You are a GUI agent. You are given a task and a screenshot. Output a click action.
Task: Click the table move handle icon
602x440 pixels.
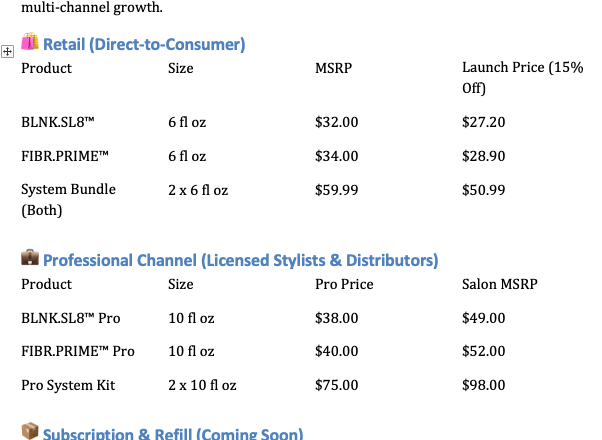tap(7, 51)
